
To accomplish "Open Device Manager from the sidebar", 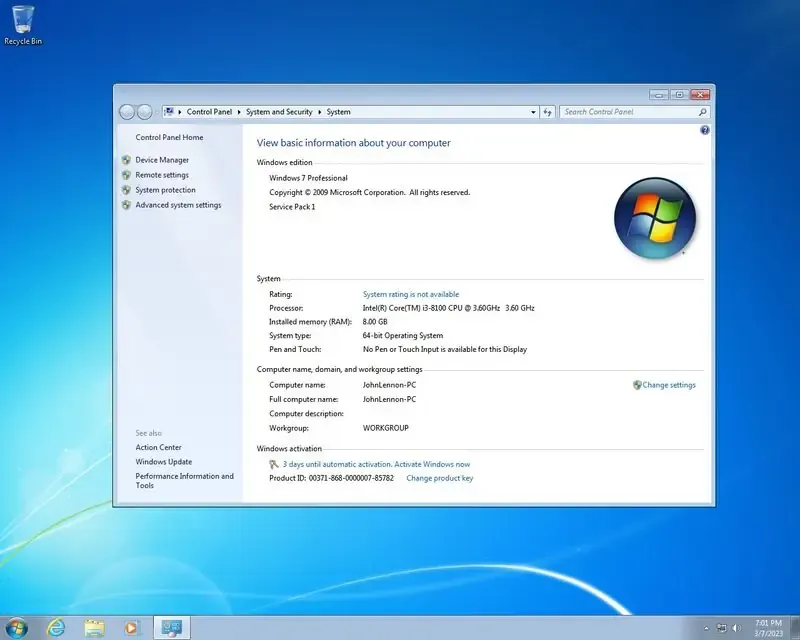I will (x=162, y=160).
